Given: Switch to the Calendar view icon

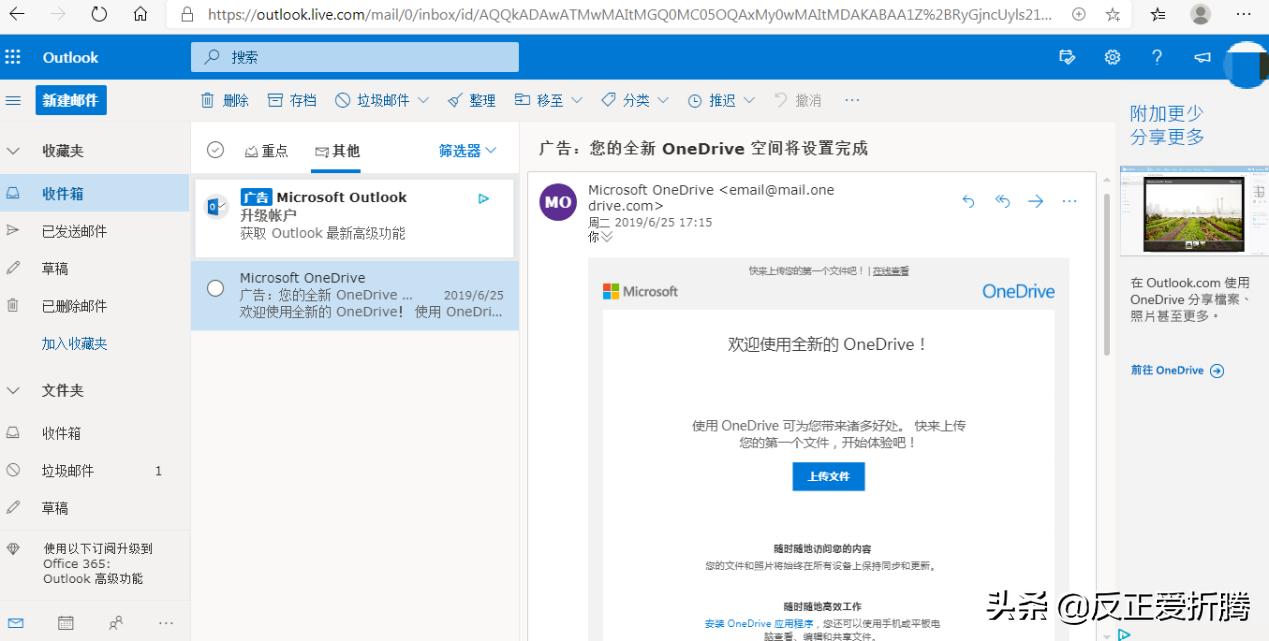Looking at the screenshot, I should coord(65,623).
